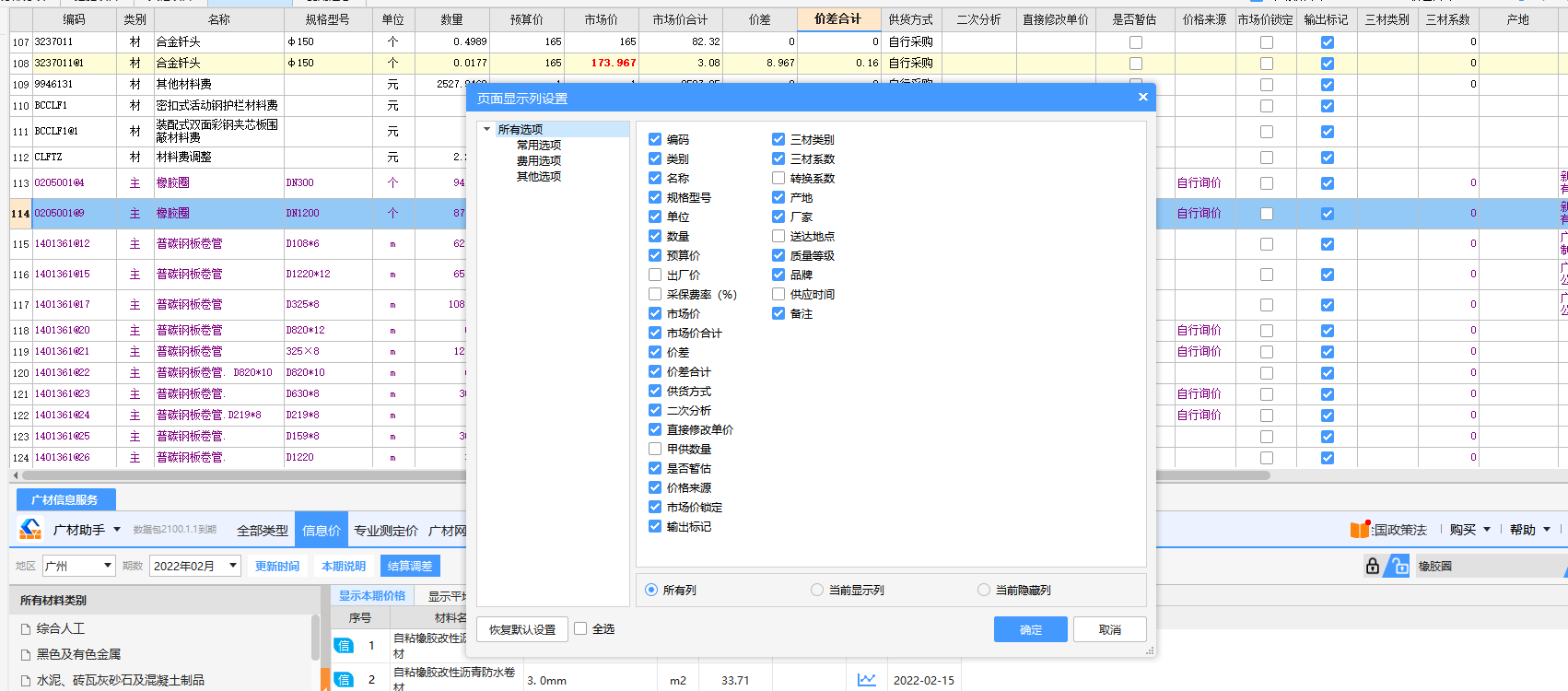Enable the 供应时间 column checkbox
This screenshot has width=1568, height=691.
[778, 294]
